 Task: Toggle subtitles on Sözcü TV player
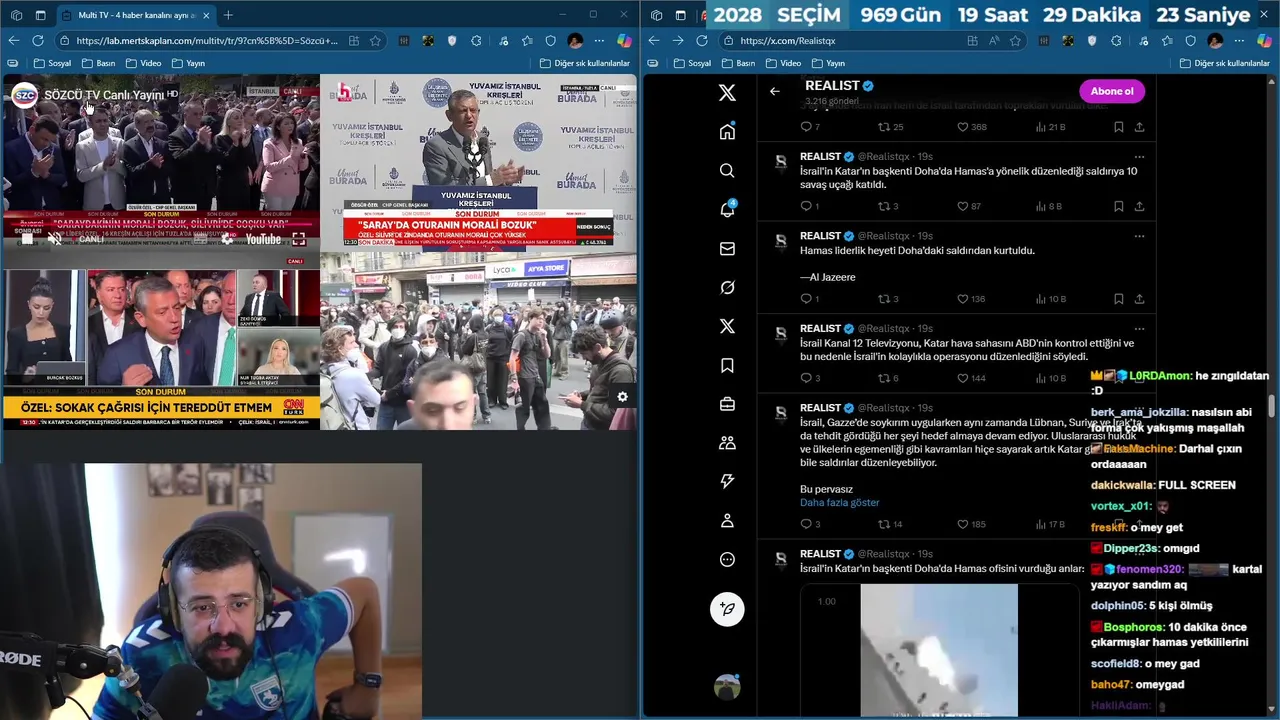tap(201, 239)
